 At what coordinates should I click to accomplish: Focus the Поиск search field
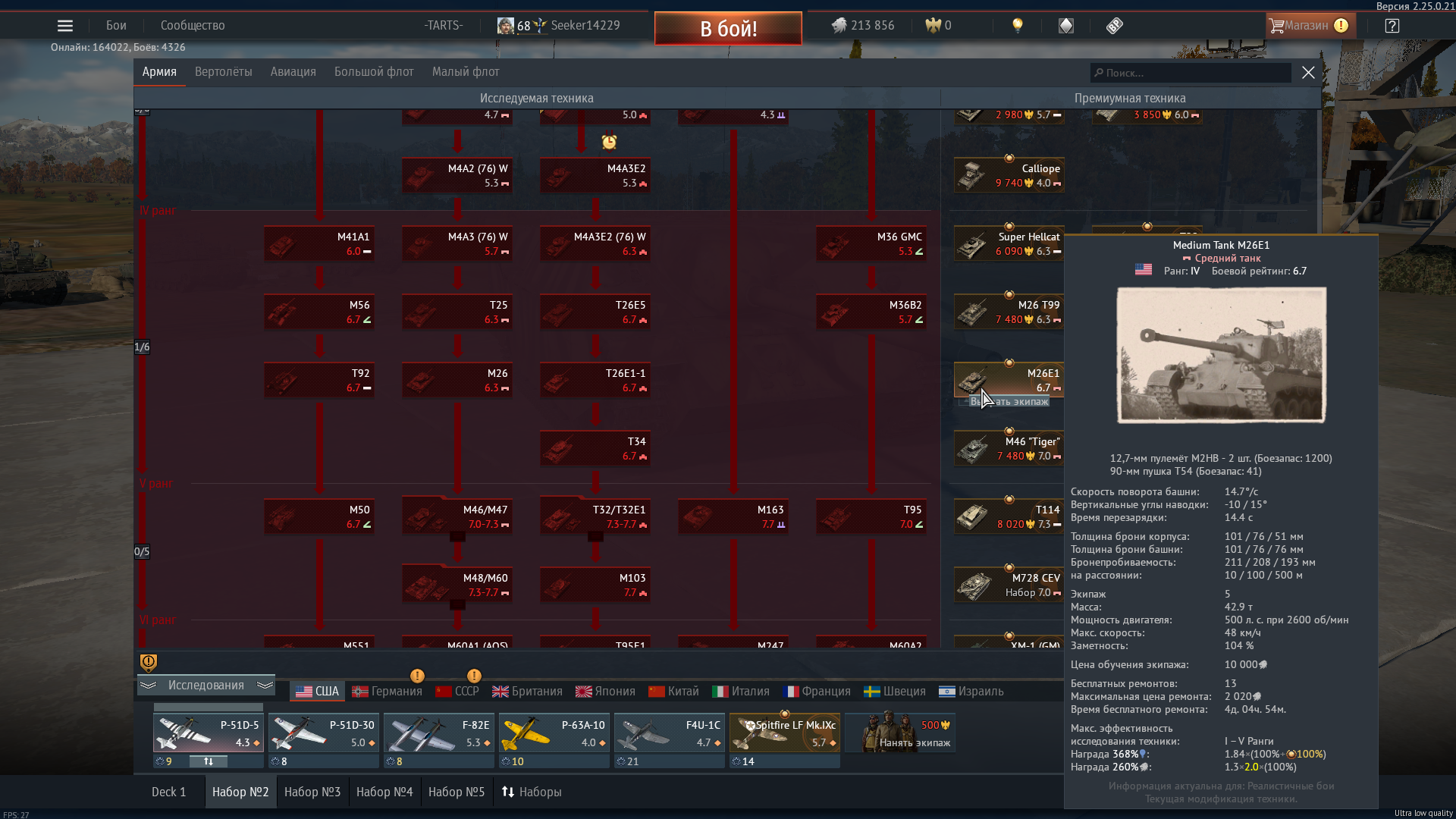click(x=1191, y=73)
